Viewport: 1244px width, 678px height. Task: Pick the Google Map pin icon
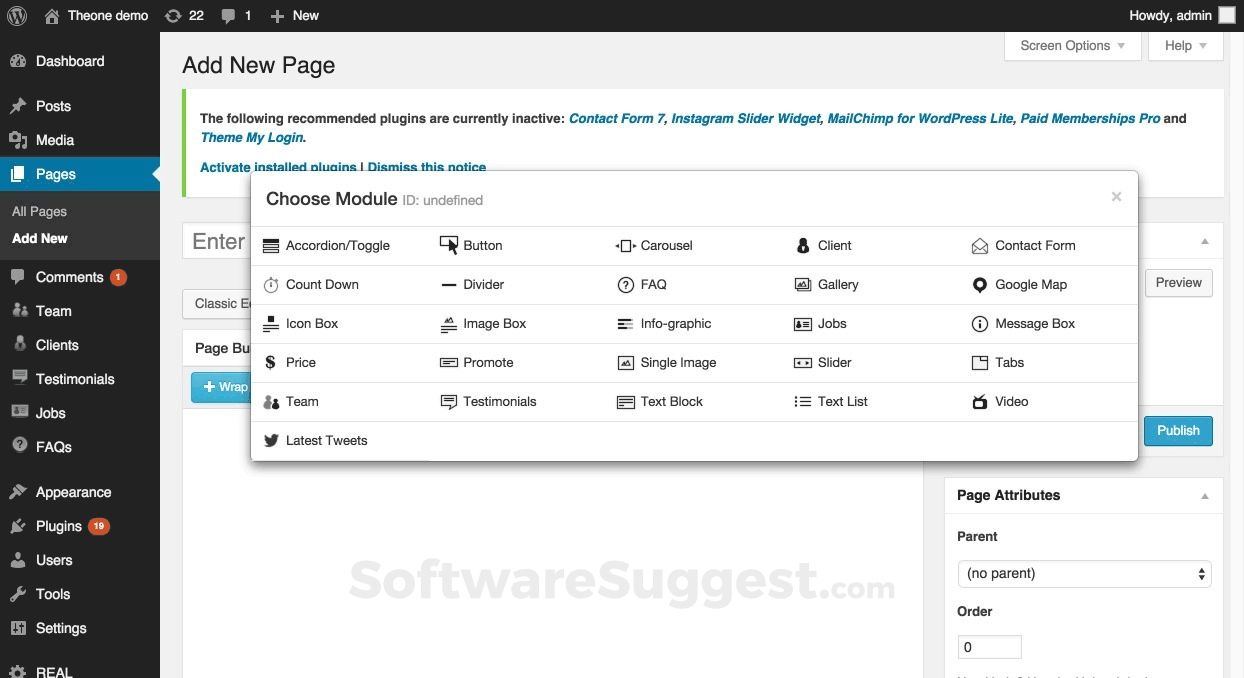pos(980,285)
